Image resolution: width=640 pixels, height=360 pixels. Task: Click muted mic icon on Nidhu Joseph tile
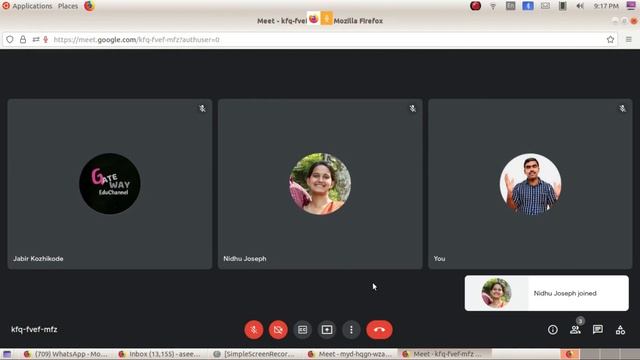click(412, 109)
